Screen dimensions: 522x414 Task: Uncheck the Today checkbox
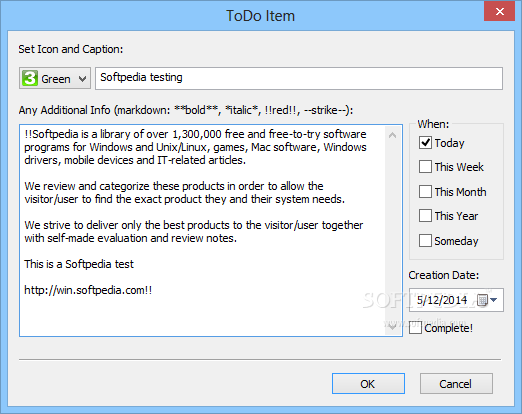[x=425, y=143]
